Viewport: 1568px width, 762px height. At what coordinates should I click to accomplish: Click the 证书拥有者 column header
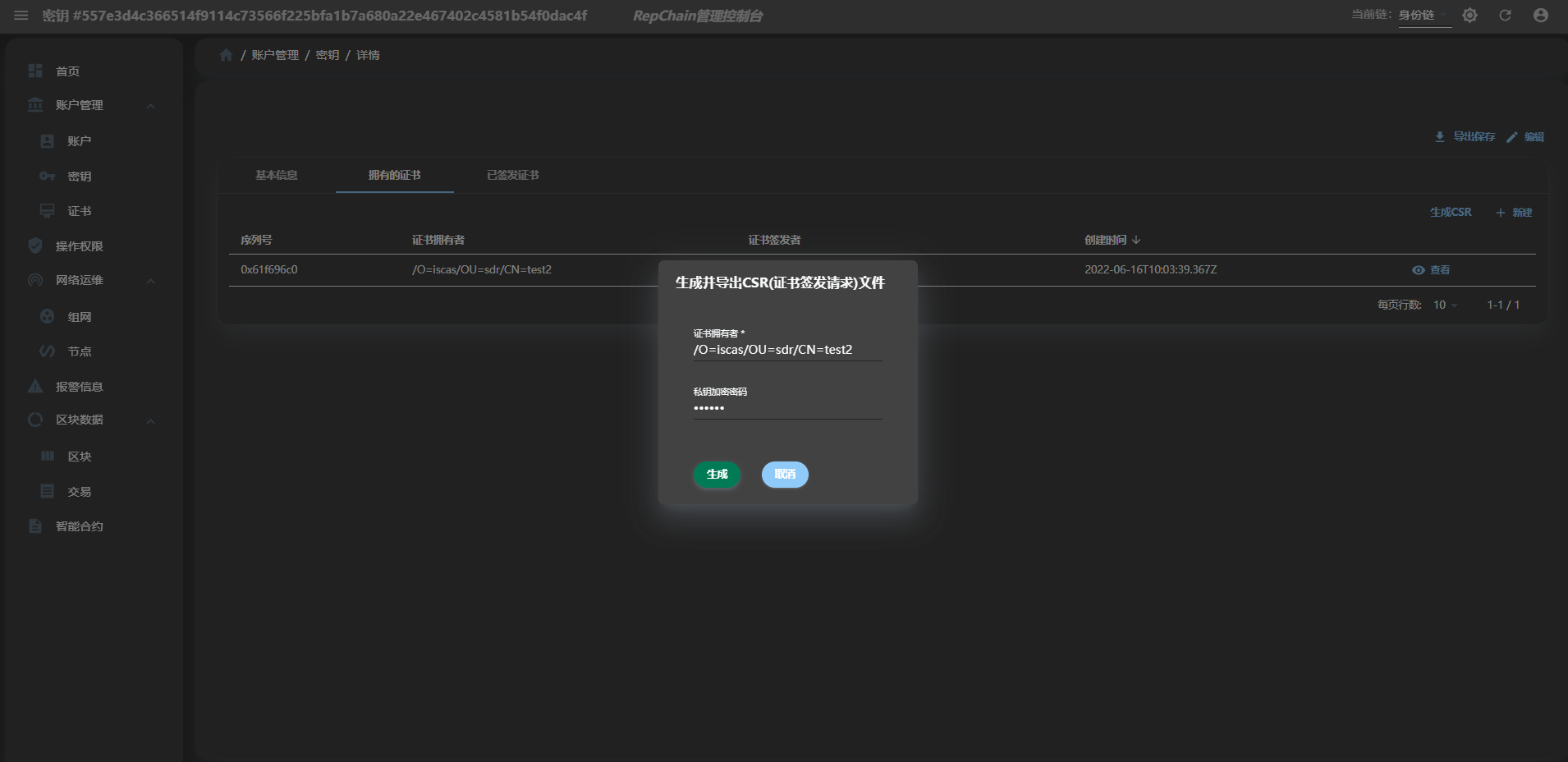pyautogui.click(x=438, y=240)
